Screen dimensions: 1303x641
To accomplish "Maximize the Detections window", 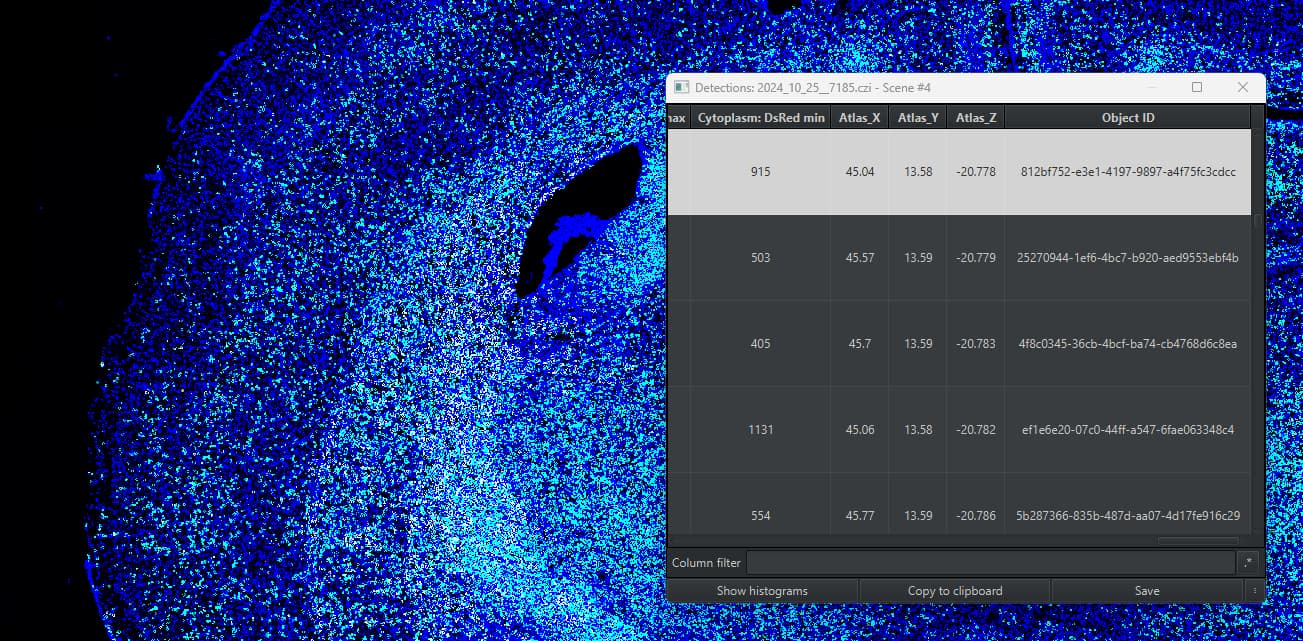I will pyautogui.click(x=1197, y=87).
